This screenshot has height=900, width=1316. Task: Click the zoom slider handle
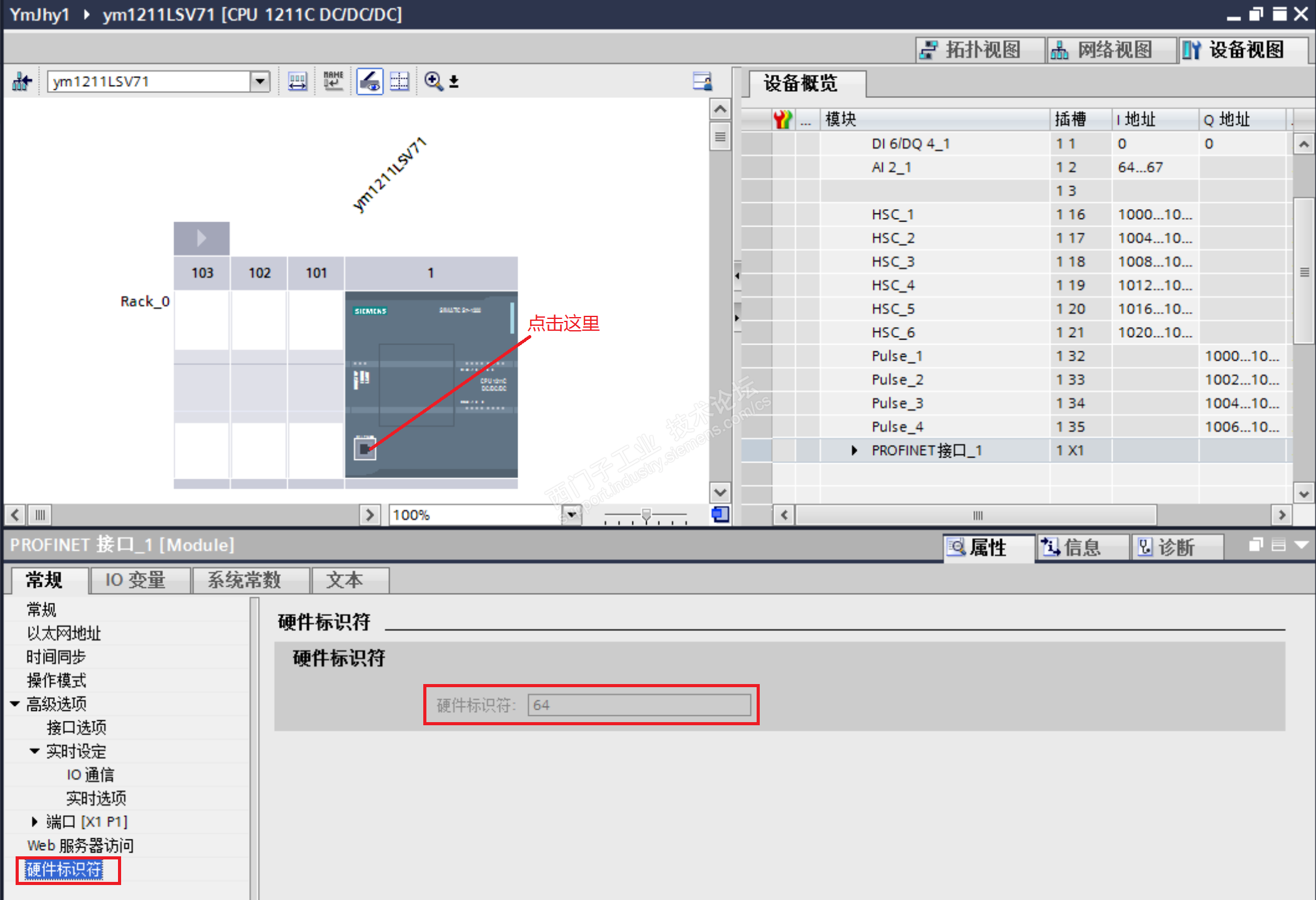click(646, 515)
